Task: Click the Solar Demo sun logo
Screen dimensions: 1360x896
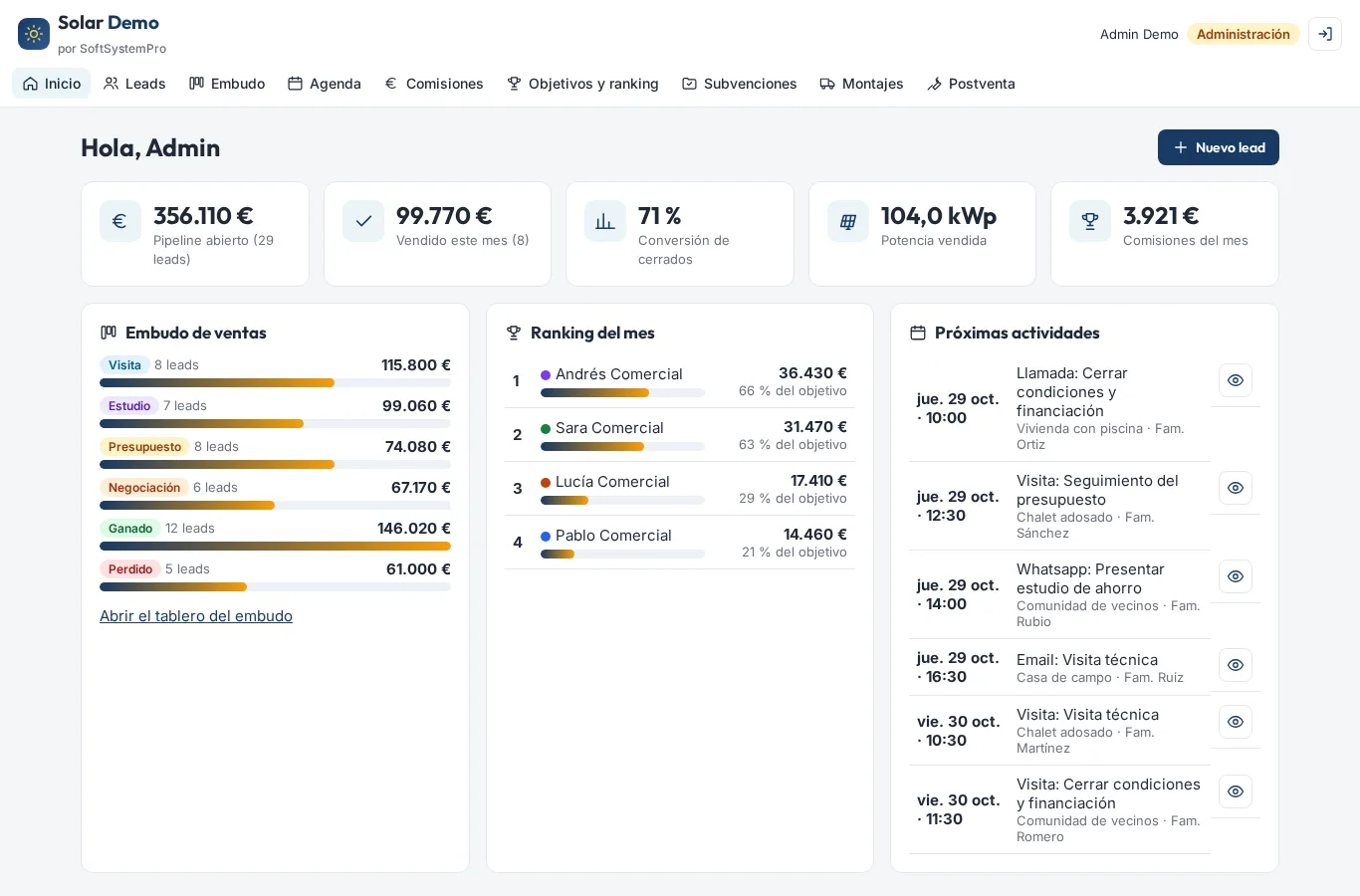Action: [x=34, y=34]
